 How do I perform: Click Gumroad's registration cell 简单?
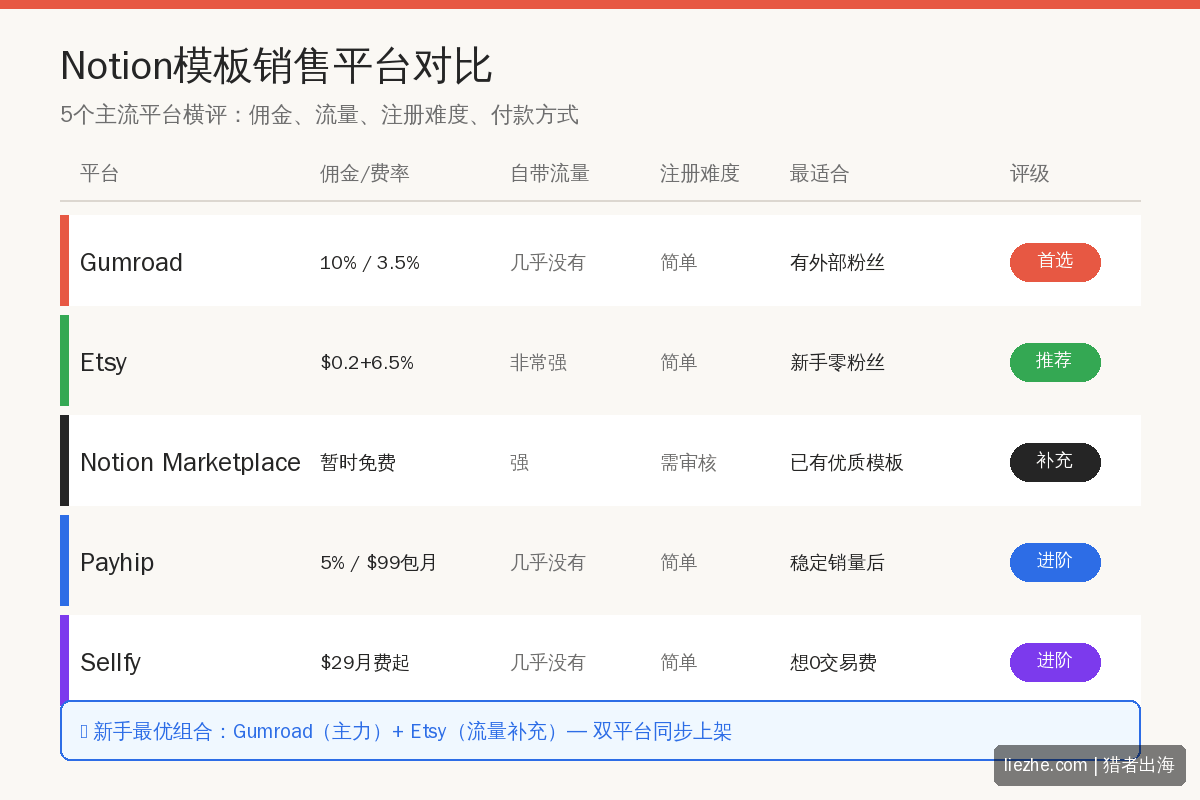click(x=678, y=263)
